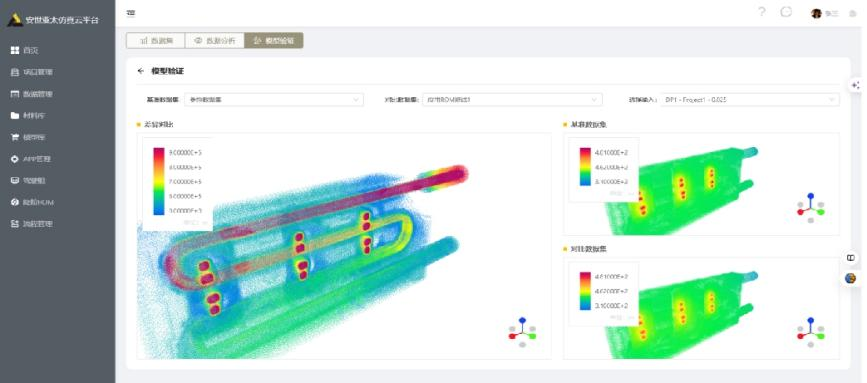This screenshot has width=867, height=383.
Task: Open help via the question mark icon
Action: click(x=762, y=12)
